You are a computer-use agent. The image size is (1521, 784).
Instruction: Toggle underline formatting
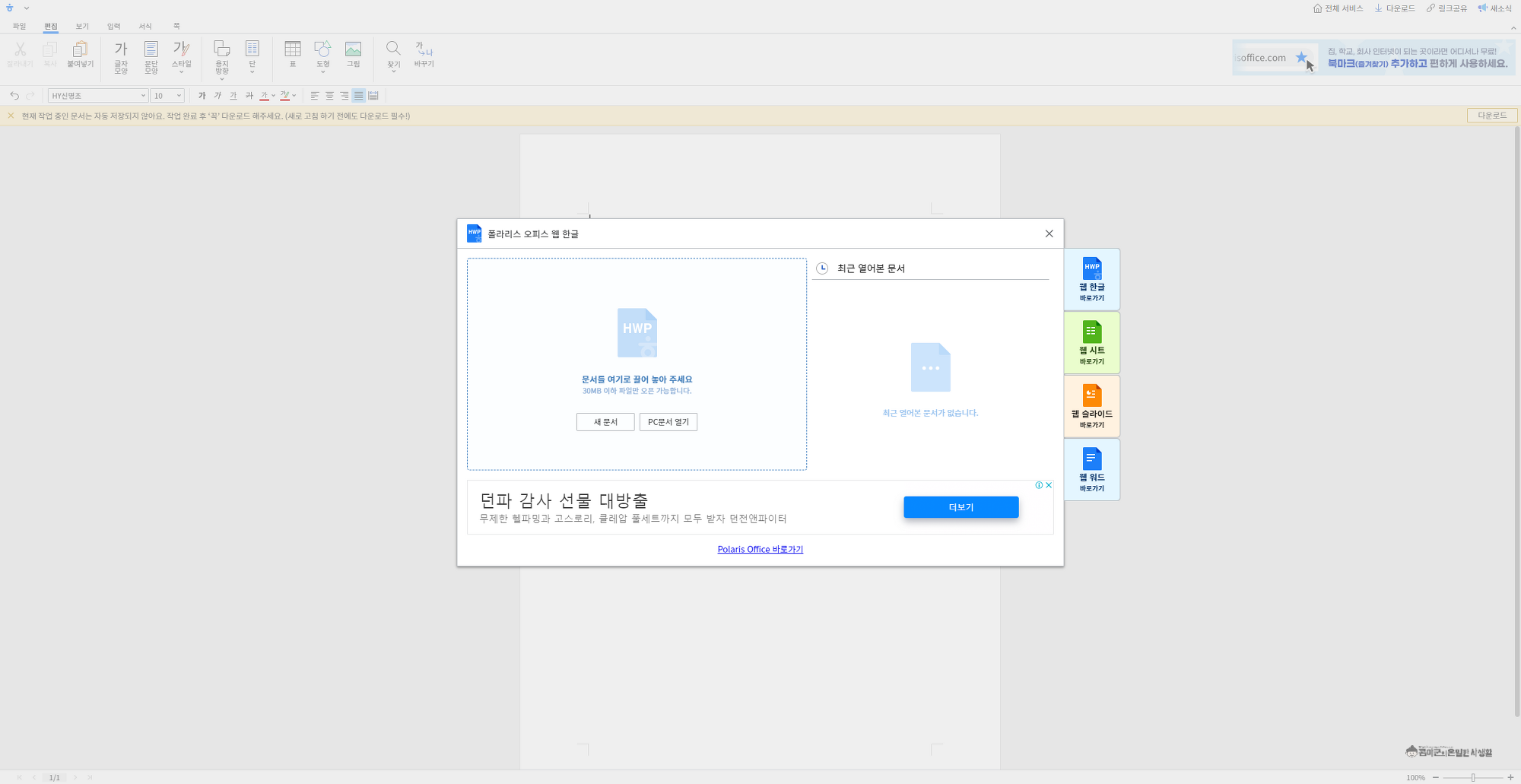click(x=233, y=96)
